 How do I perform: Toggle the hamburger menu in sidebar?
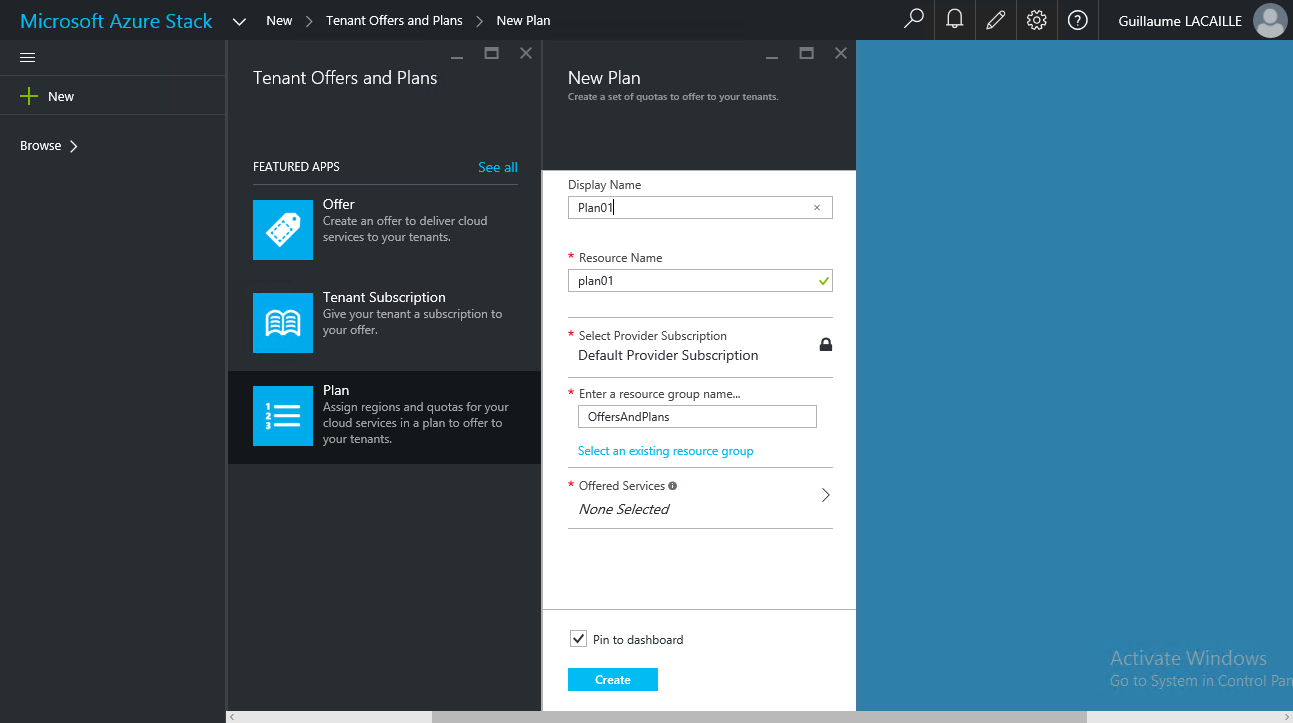[x=28, y=58]
